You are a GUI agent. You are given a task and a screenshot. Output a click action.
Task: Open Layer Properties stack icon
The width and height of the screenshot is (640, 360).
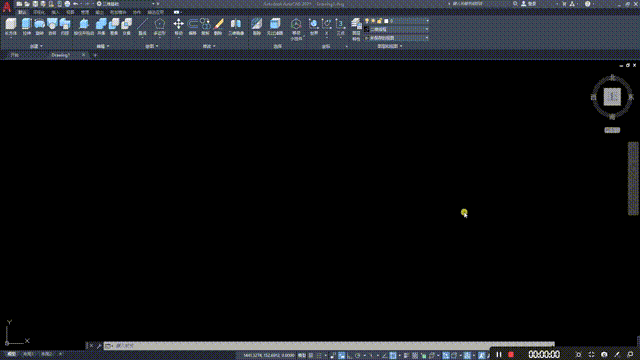(356, 29)
